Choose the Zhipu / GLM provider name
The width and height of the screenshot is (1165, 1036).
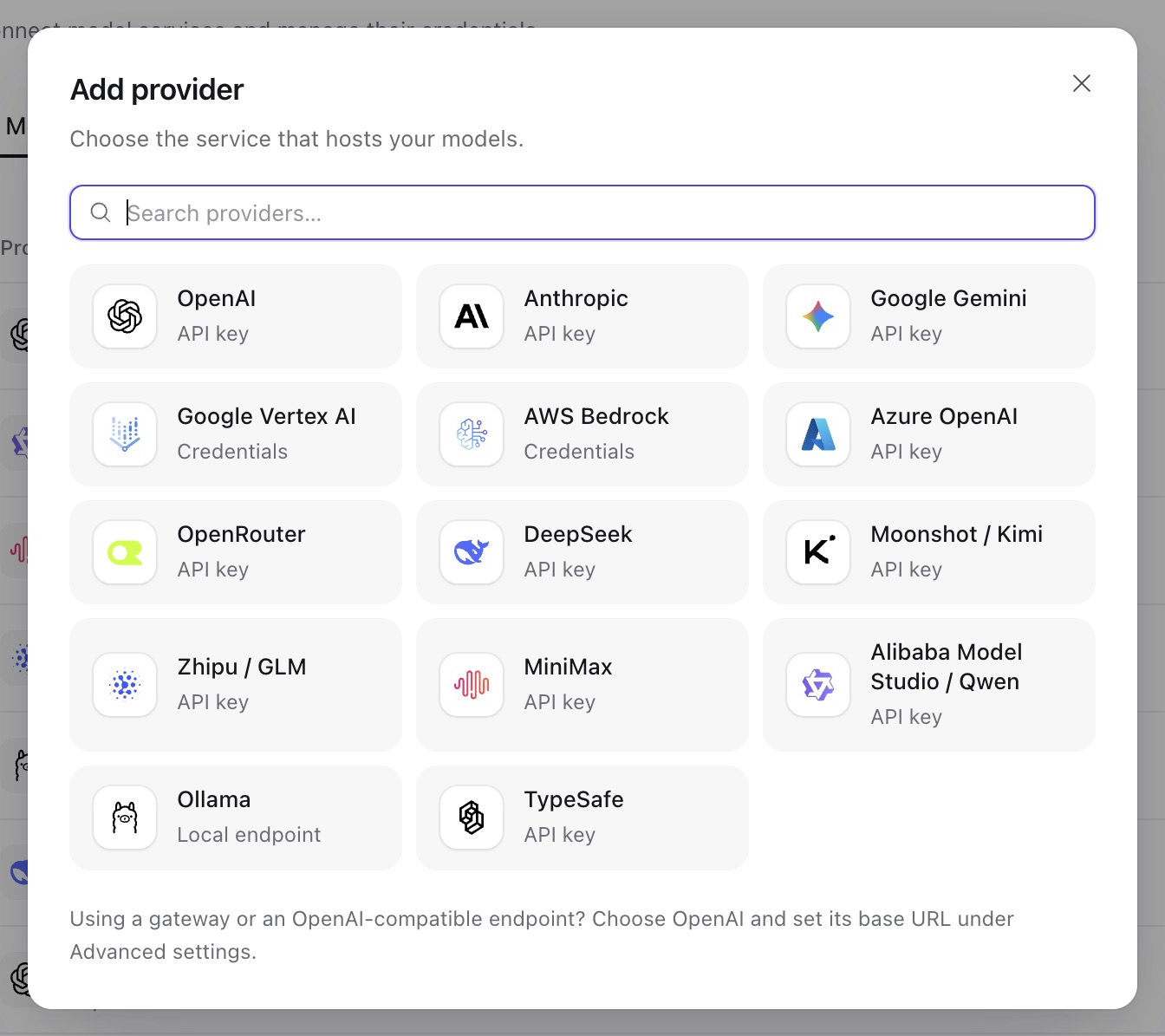(242, 667)
